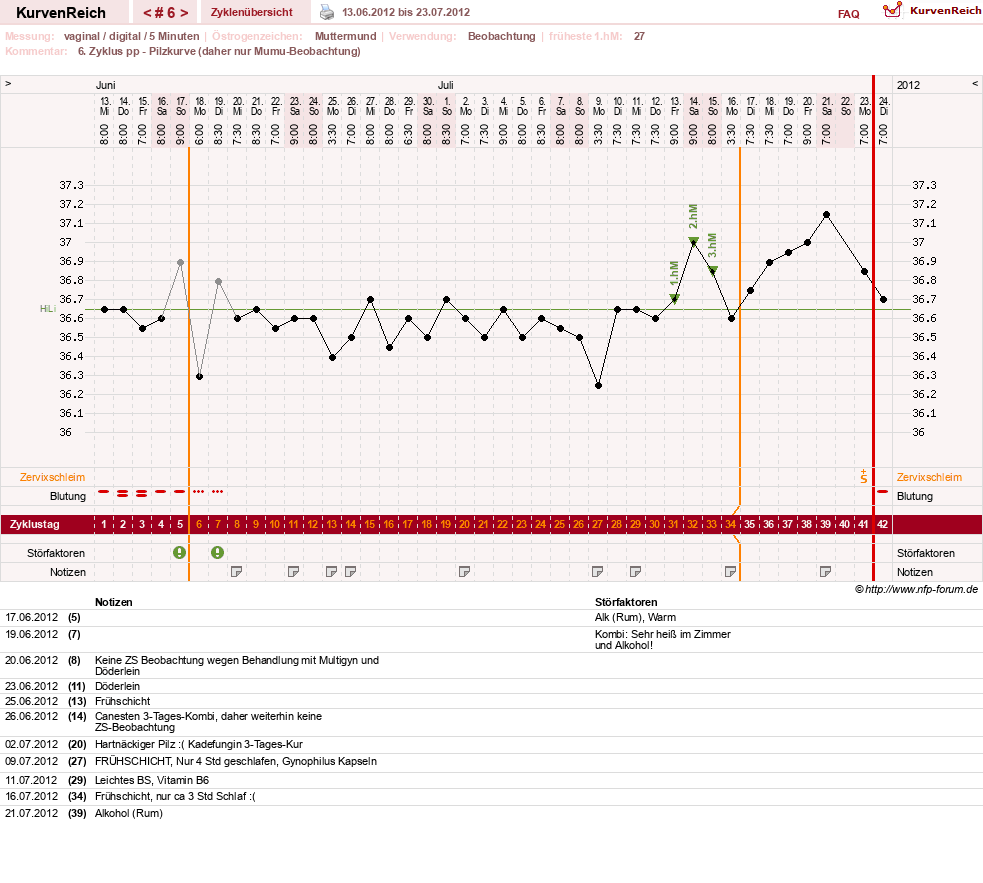
Task: Click the date range 13.06.2012 bis 23.07.2012
Action: pos(406,13)
